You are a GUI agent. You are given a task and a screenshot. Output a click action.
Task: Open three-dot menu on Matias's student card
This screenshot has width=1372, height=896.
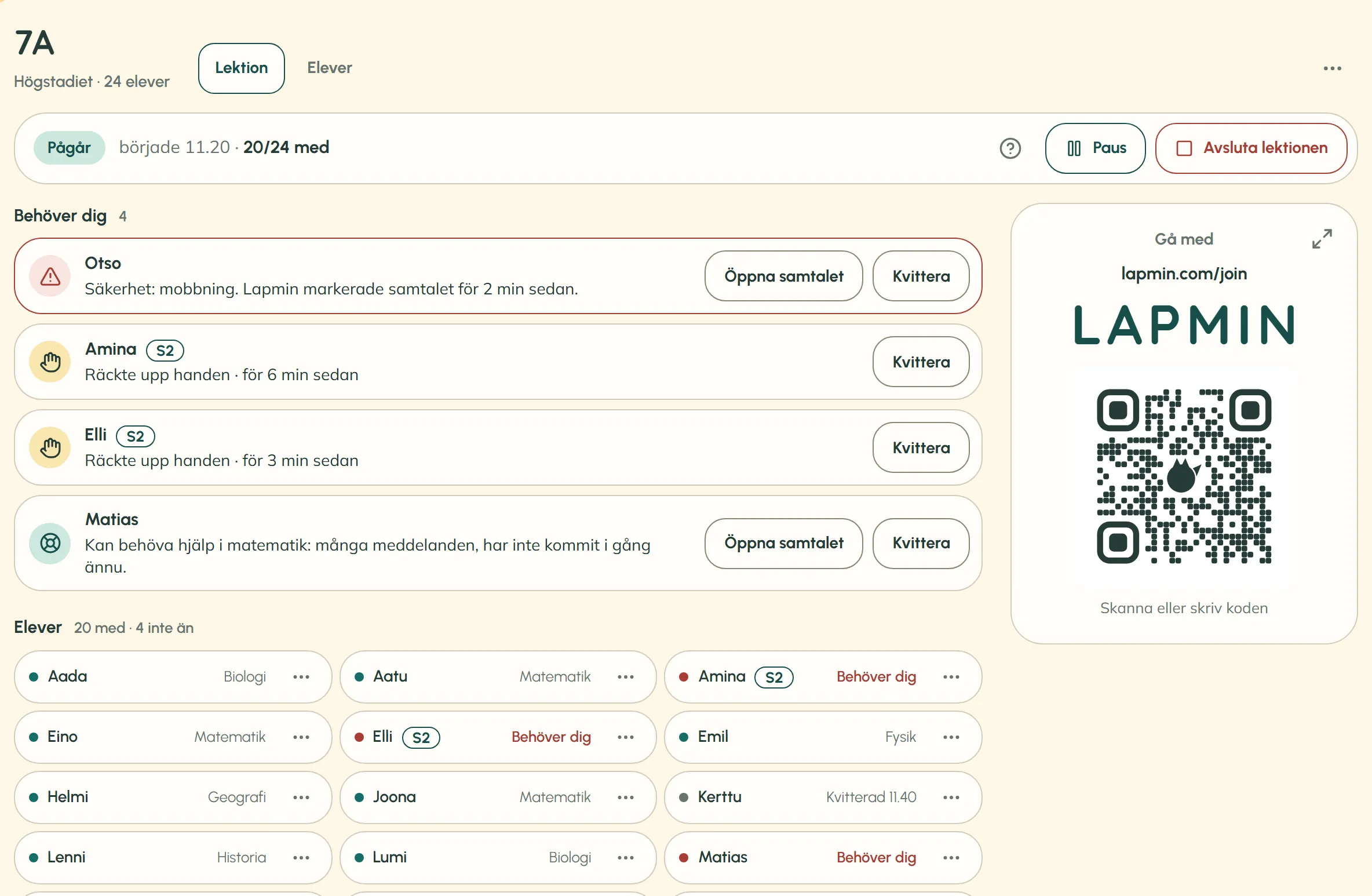tap(951, 858)
